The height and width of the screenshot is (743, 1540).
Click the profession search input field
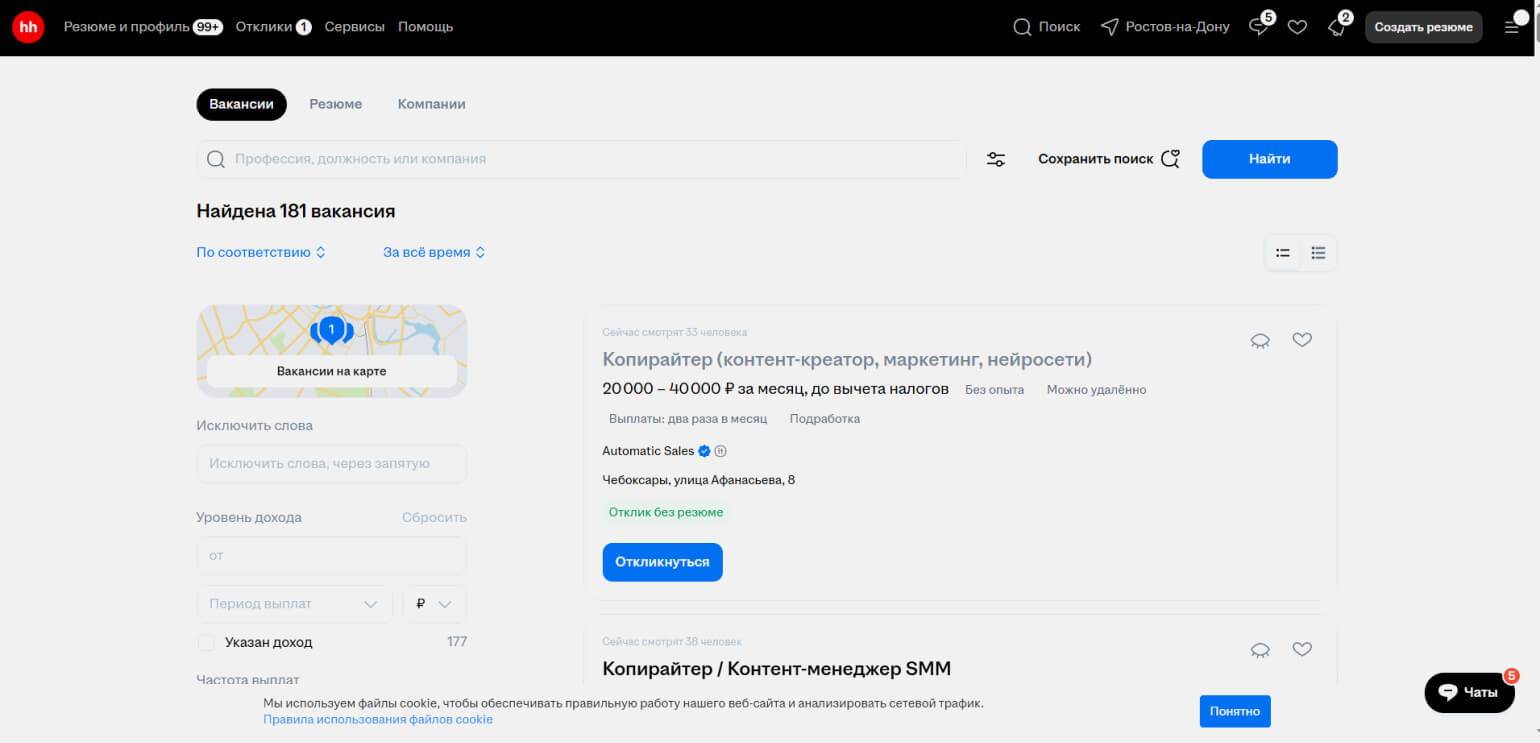(590, 159)
